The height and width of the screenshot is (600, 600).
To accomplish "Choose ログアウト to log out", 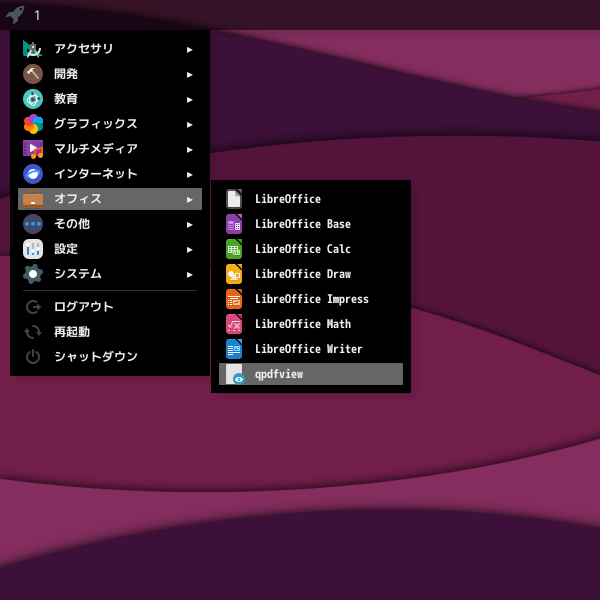I will point(83,307).
